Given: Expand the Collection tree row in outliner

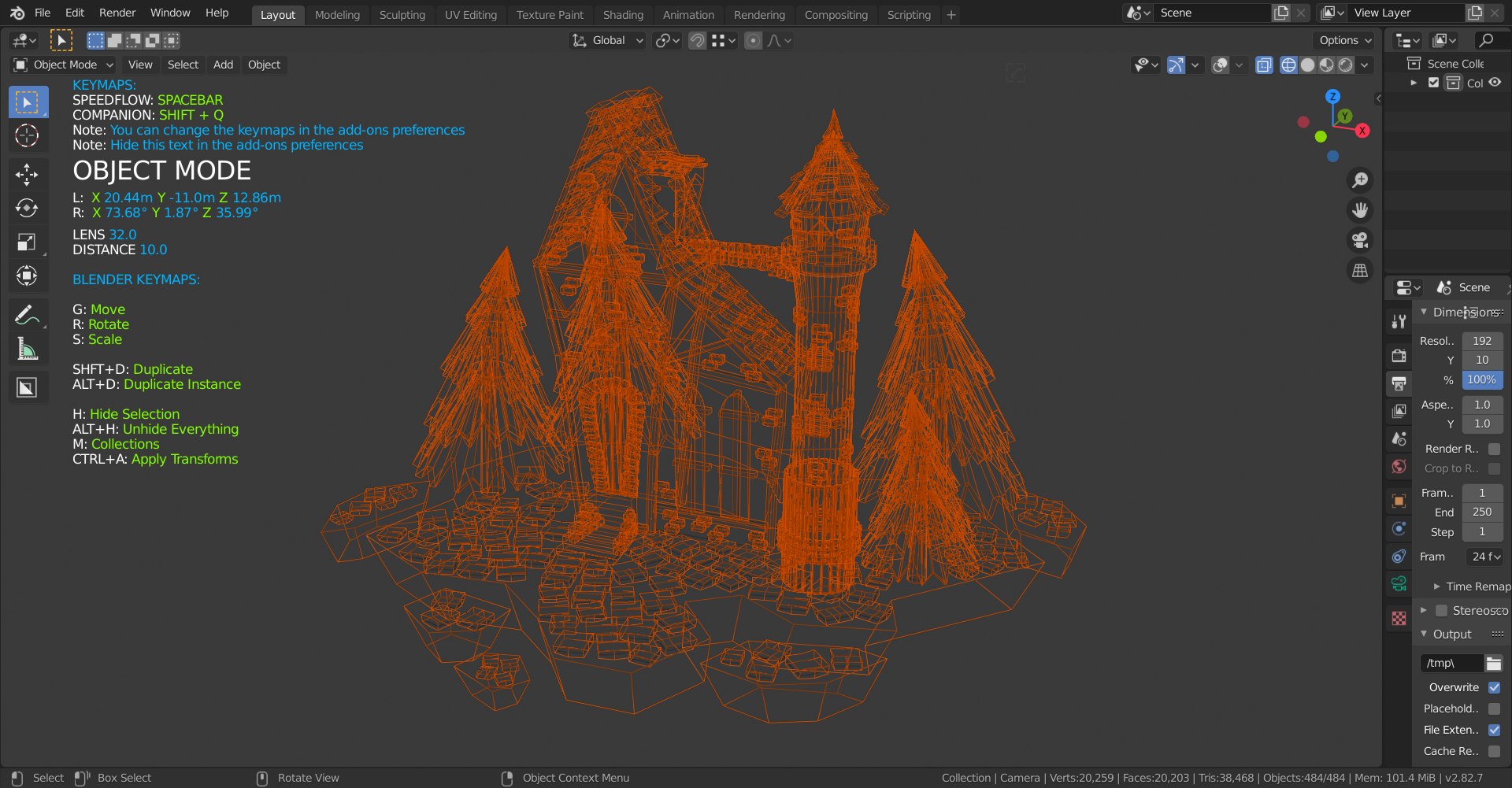Looking at the screenshot, I should (x=1414, y=83).
